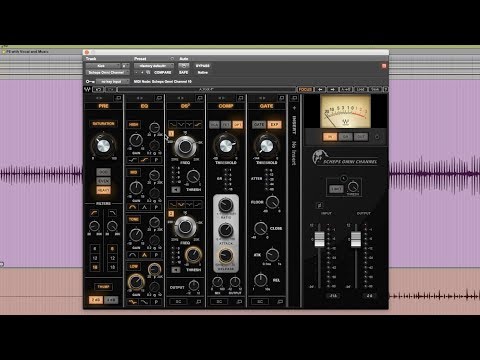Open the COMP module expand-view icon

[240, 98]
